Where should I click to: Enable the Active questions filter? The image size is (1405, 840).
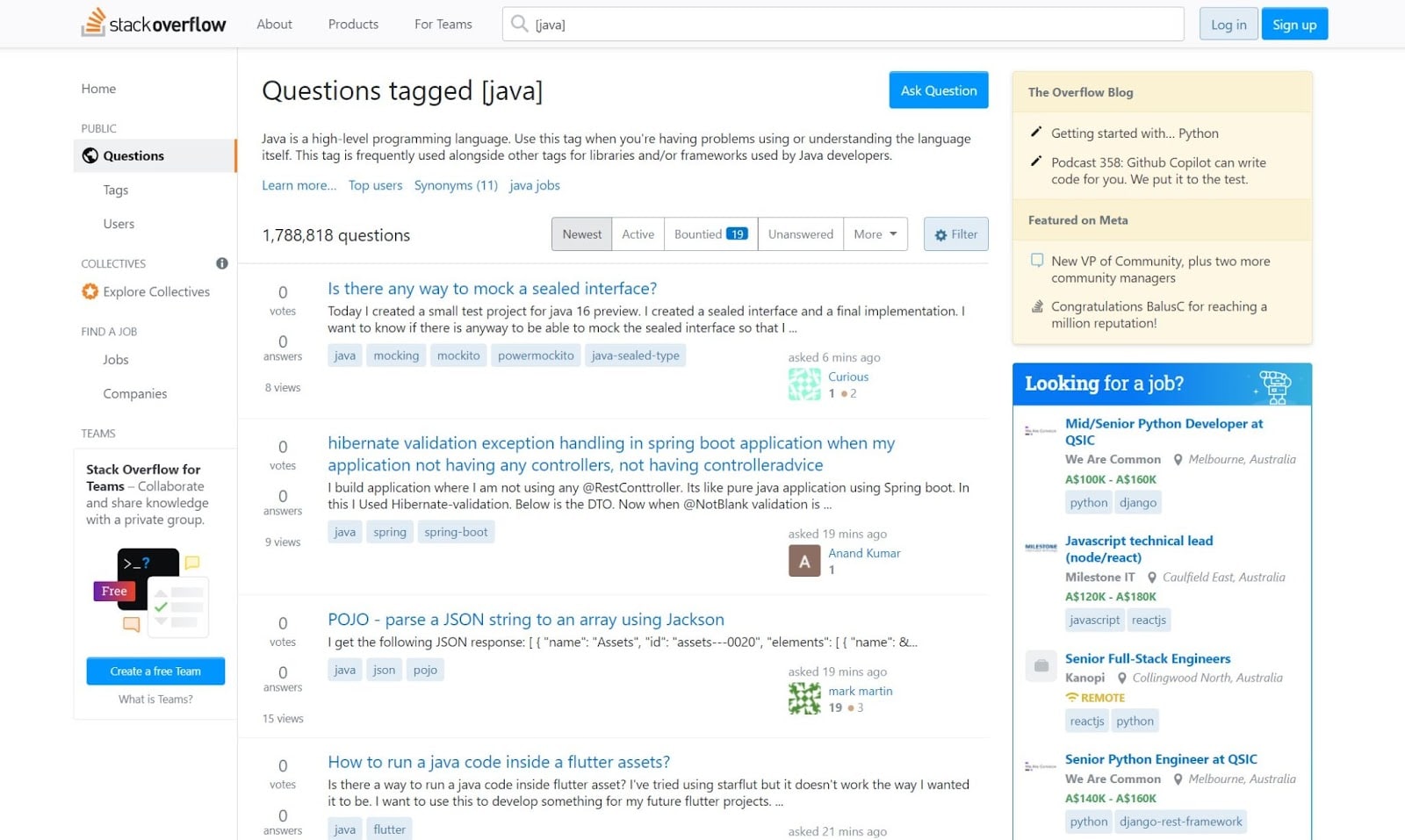point(638,233)
